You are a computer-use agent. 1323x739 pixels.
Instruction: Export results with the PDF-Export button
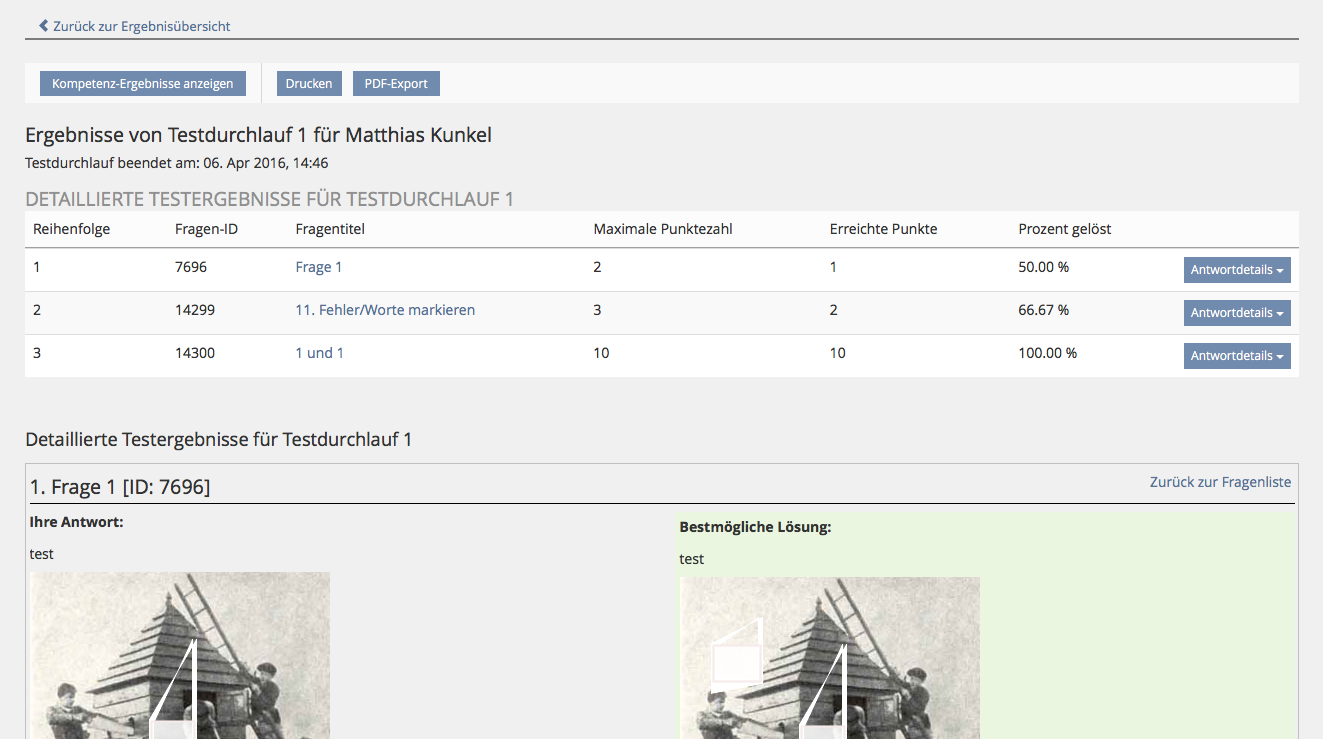click(x=396, y=84)
